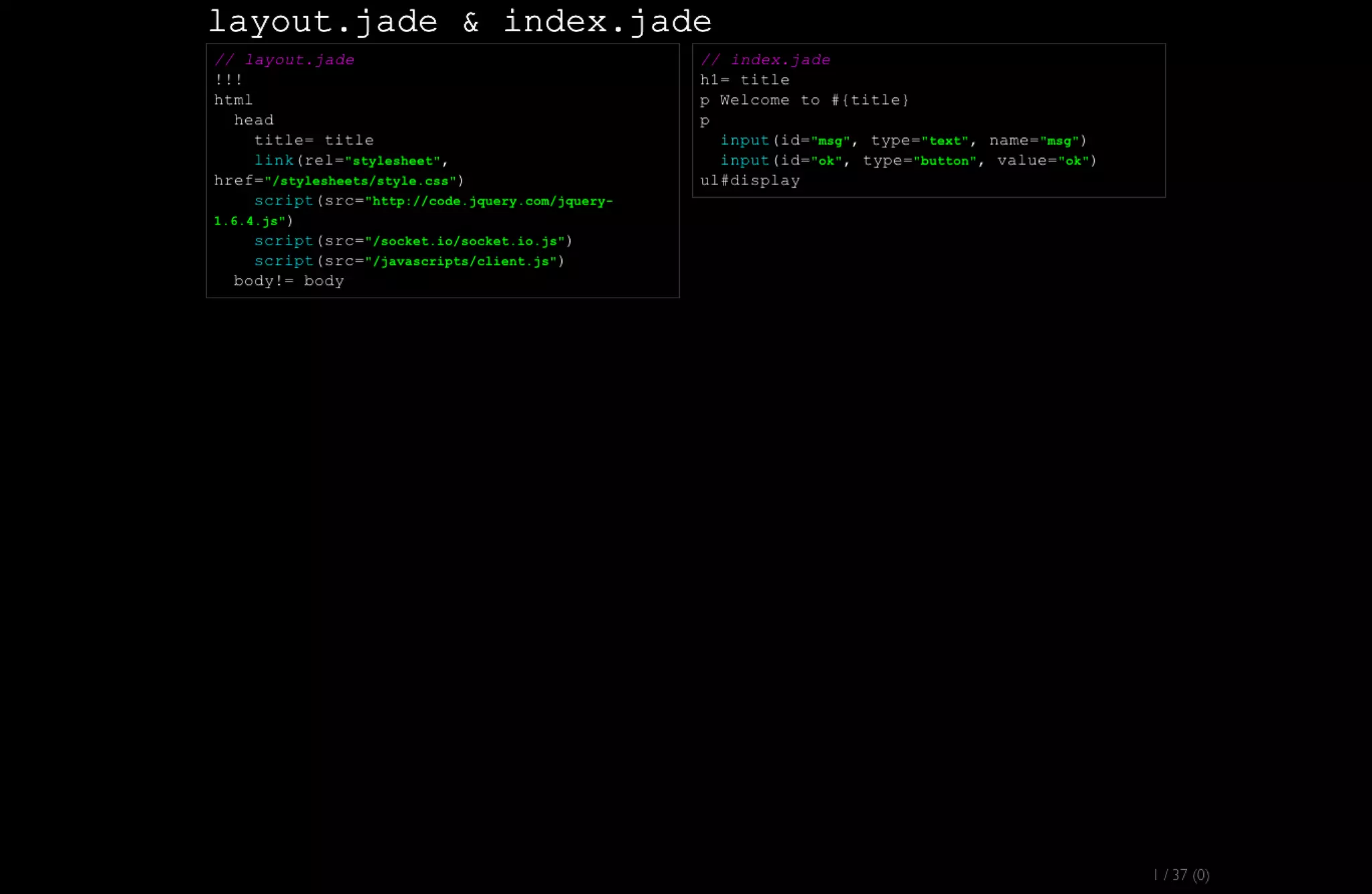Viewport: 1372px width, 894px height.
Task: Click the '/javascripts/client.js' script string
Action: 461,261
